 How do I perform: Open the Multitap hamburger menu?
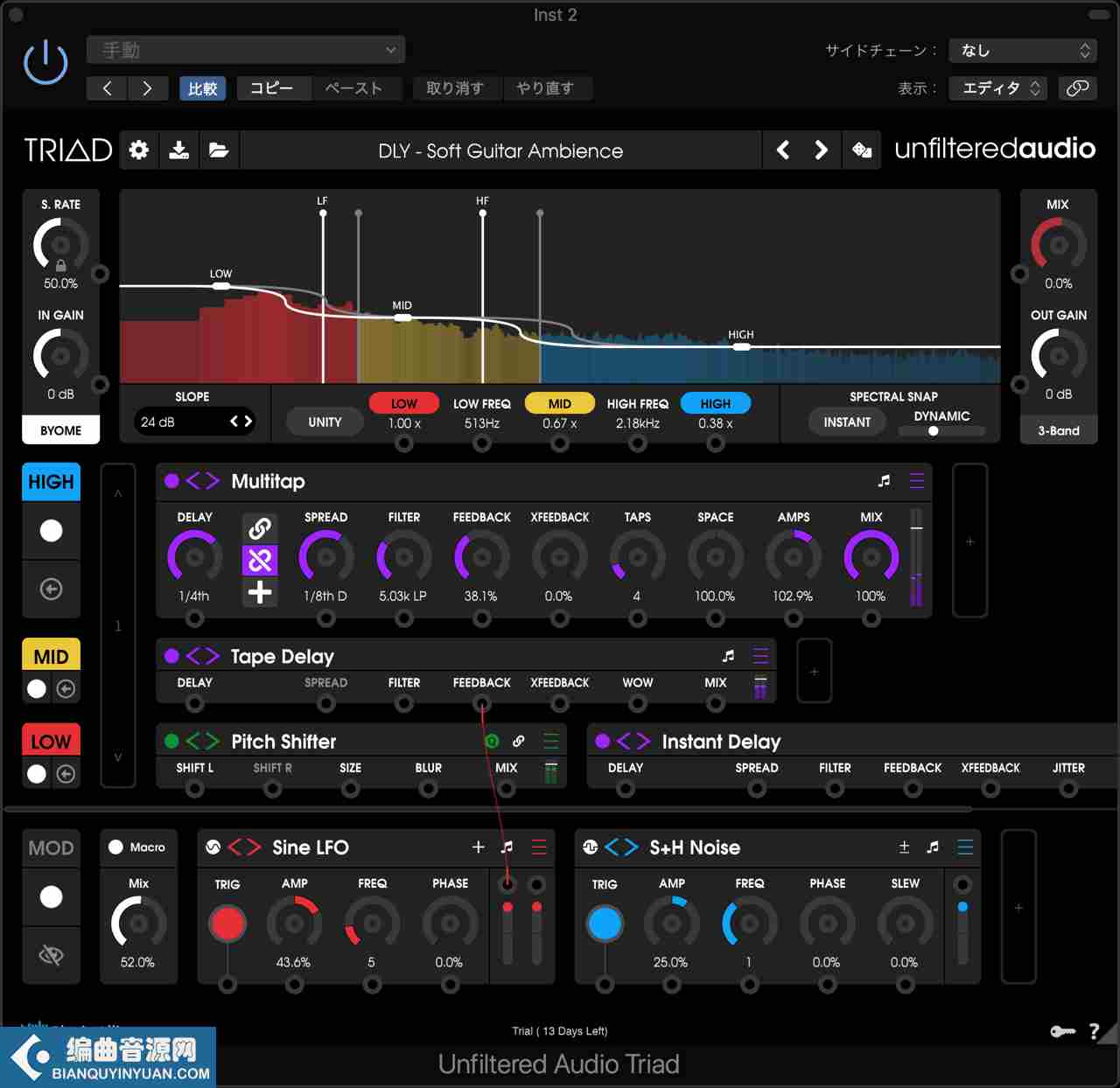pyautogui.click(x=917, y=480)
